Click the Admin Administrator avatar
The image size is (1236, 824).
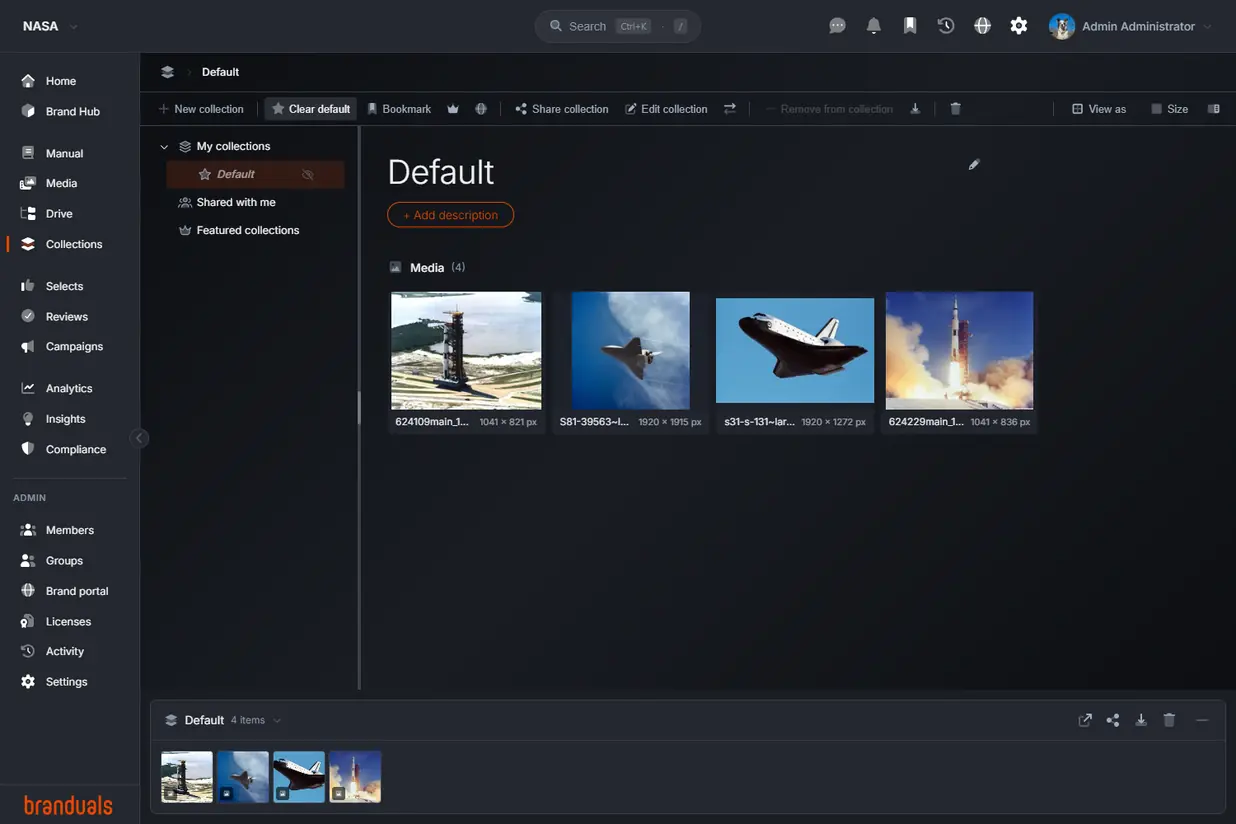tap(1061, 26)
